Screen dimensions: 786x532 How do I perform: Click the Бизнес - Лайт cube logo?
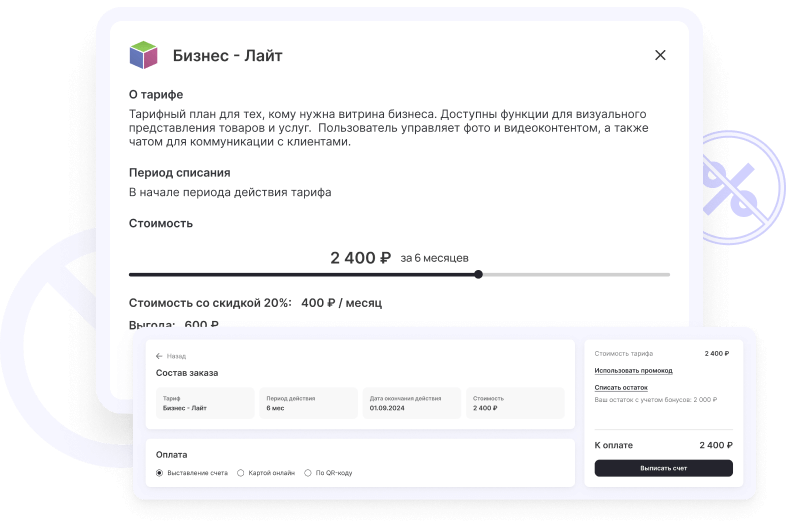pyautogui.click(x=144, y=55)
